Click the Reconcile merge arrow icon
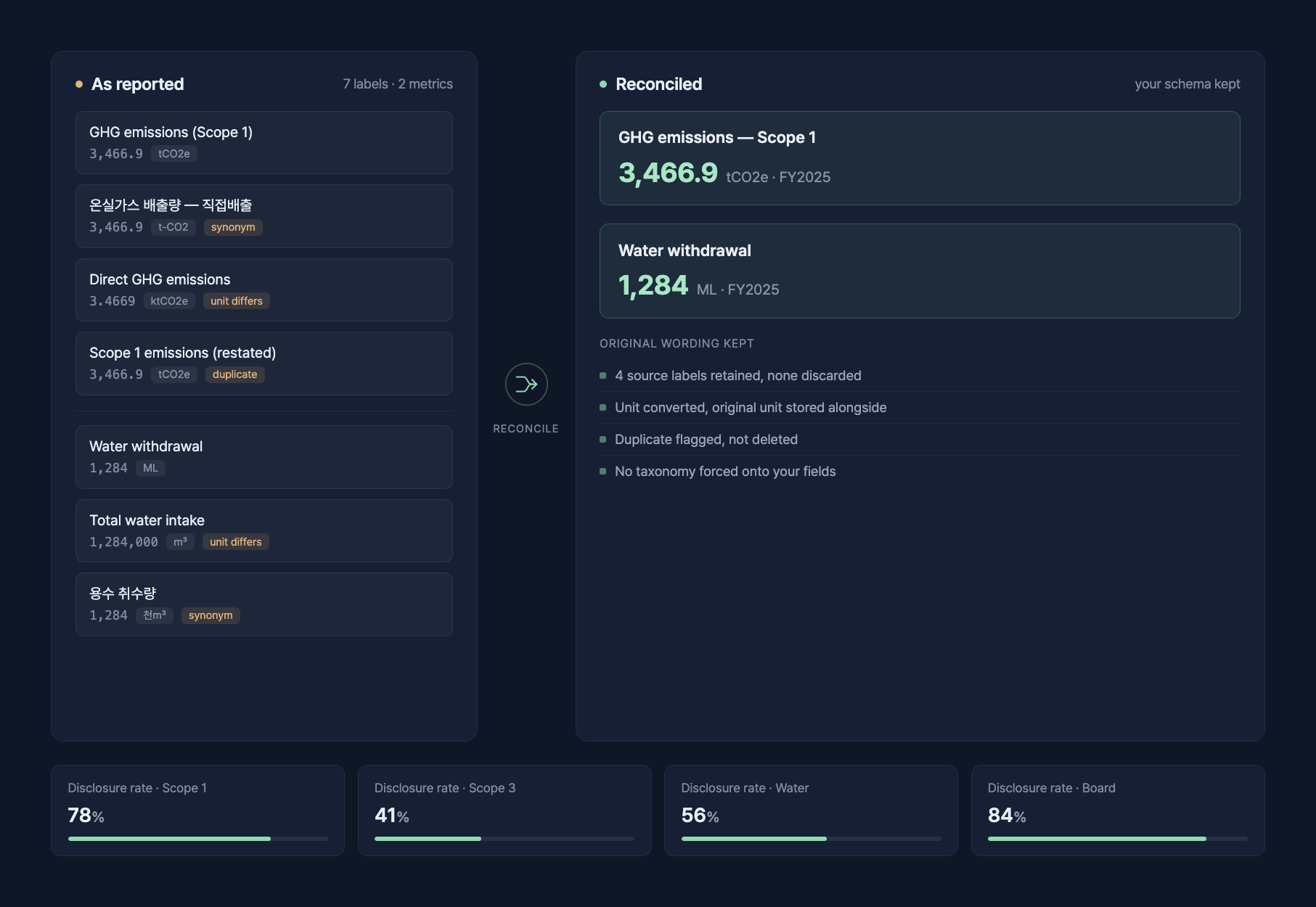Image resolution: width=1316 pixels, height=907 pixels. point(526,384)
